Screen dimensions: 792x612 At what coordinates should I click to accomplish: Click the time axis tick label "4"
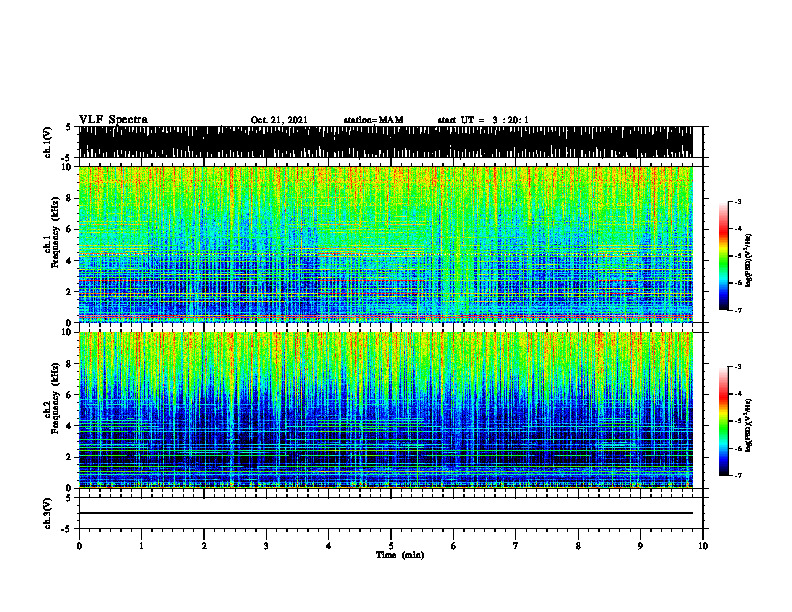coord(328,546)
